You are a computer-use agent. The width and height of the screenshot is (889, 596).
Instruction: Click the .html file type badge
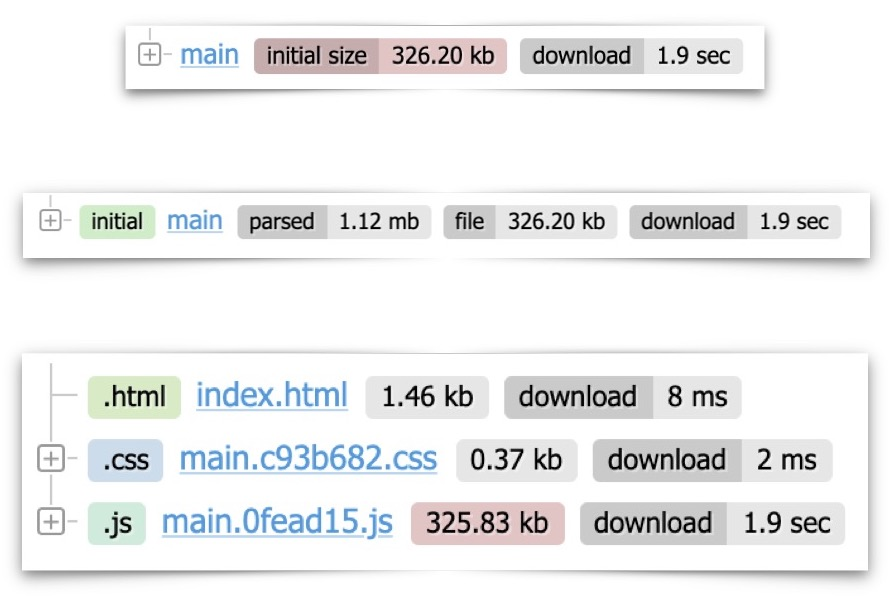[134, 397]
